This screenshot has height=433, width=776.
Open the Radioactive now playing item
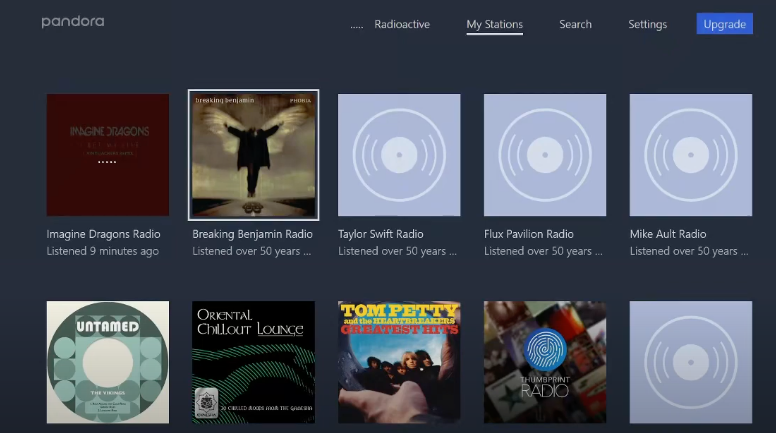(400, 24)
